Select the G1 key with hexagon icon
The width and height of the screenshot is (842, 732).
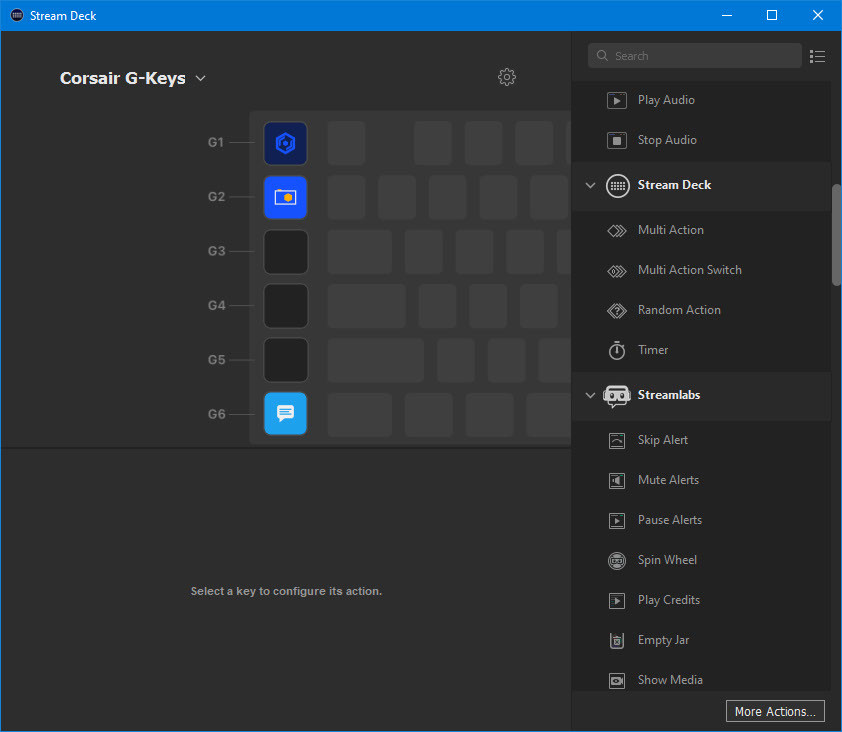pos(285,143)
